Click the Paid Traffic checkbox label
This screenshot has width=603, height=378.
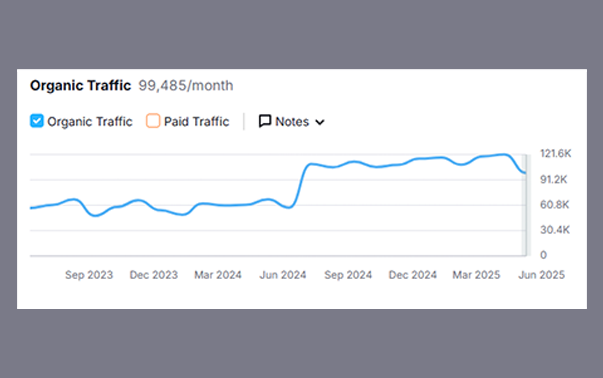coord(197,122)
